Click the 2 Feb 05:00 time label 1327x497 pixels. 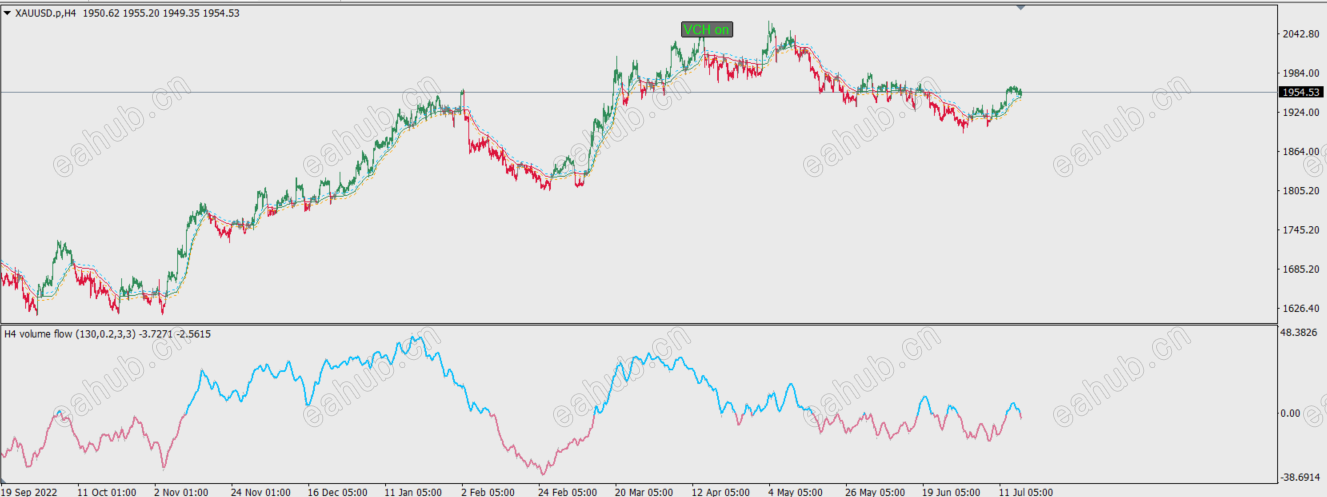pos(489,491)
